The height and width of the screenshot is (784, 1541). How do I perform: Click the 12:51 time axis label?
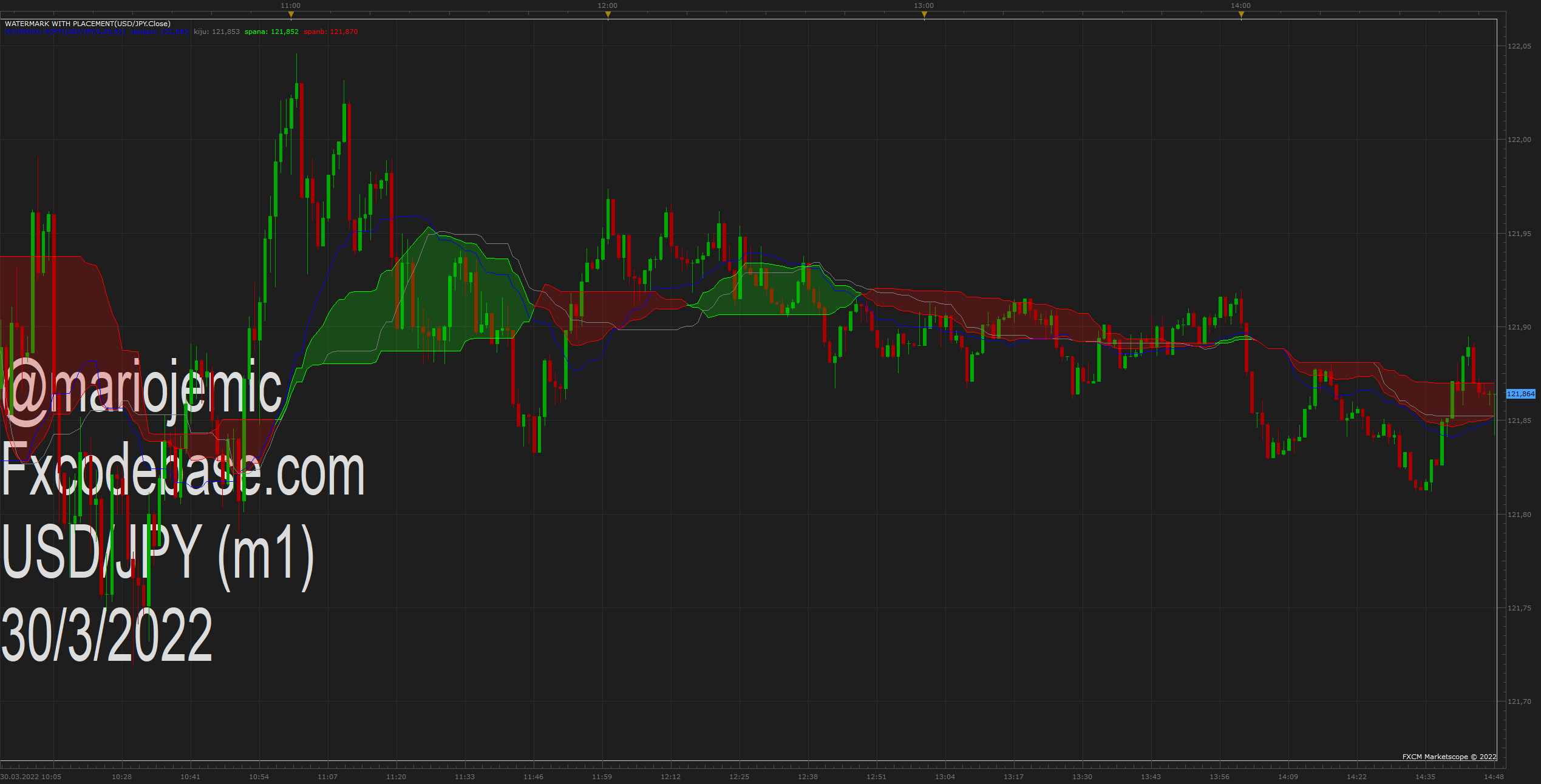[x=877, y=777]
